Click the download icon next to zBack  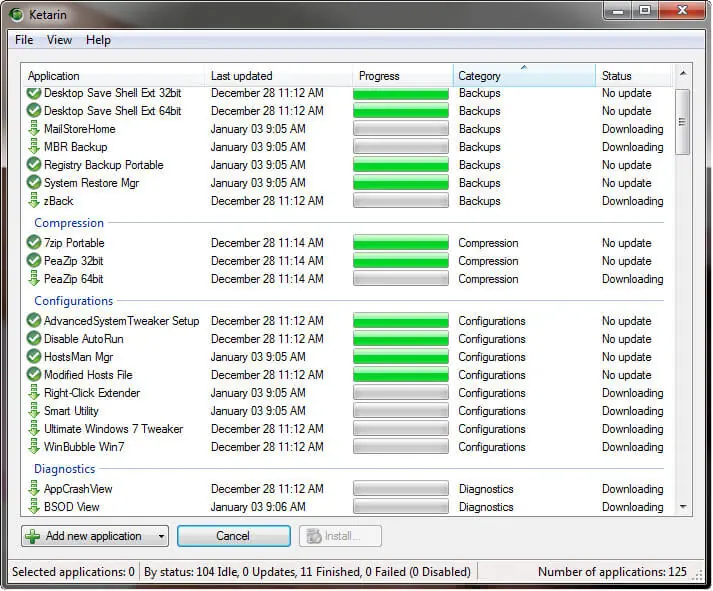34,201
